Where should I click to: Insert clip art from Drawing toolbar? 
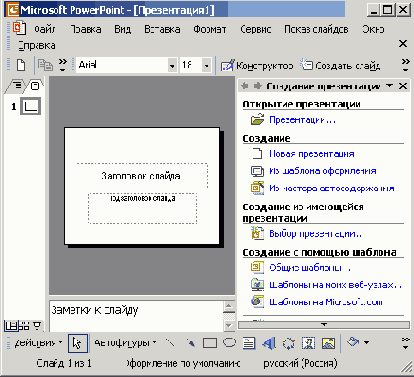pos(308,343)
